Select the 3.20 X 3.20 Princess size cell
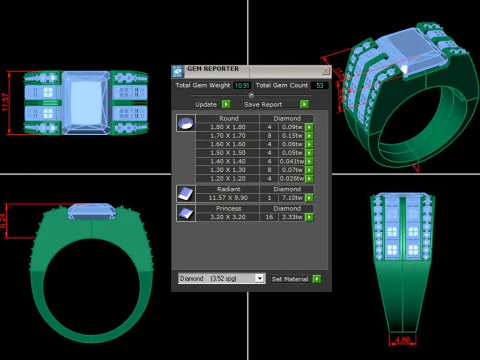 pyautogui.click(x=228, y=217)
